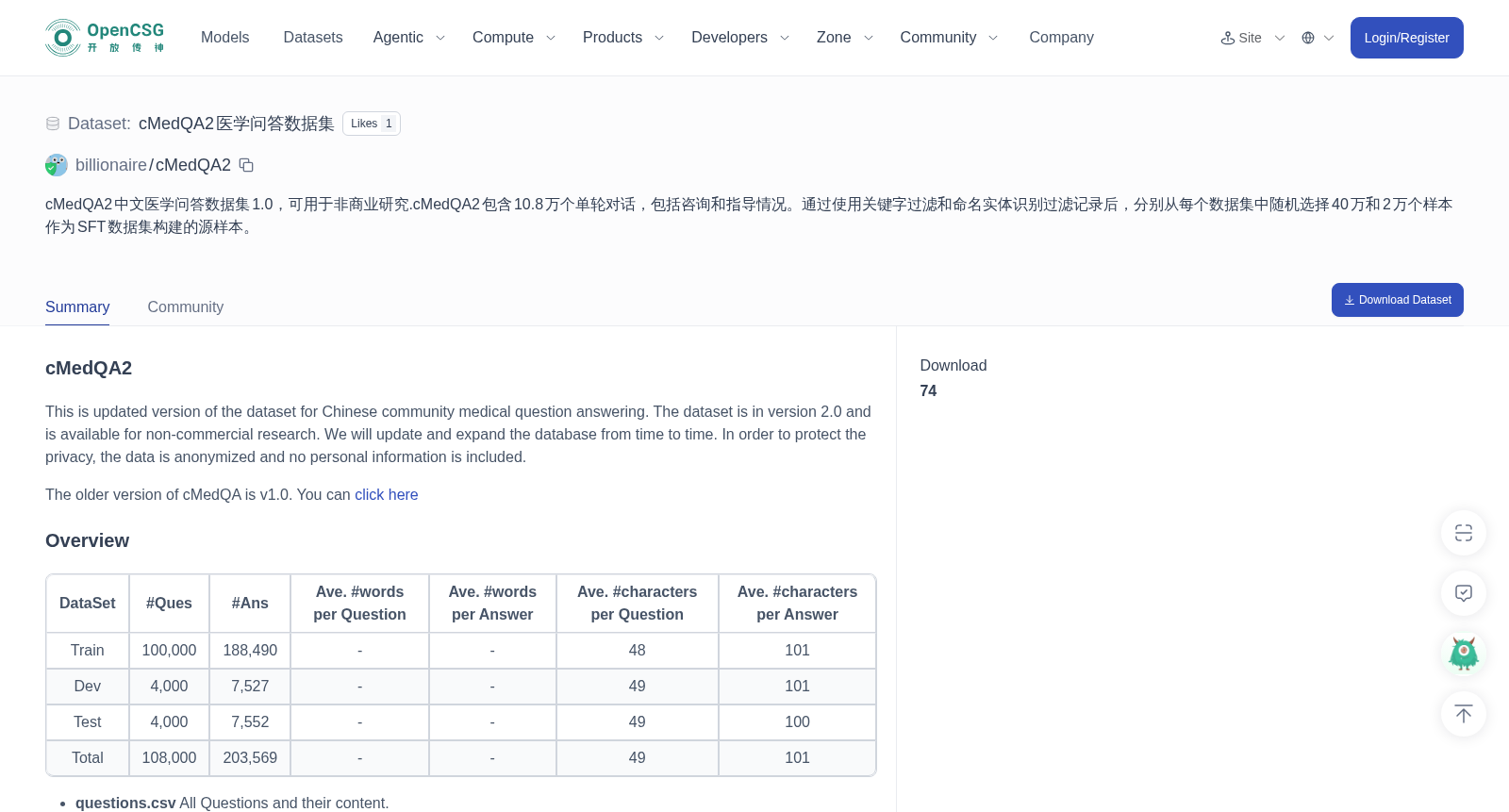Go to the Datasets page
1509x812 pixels.
tap(313, 38)
